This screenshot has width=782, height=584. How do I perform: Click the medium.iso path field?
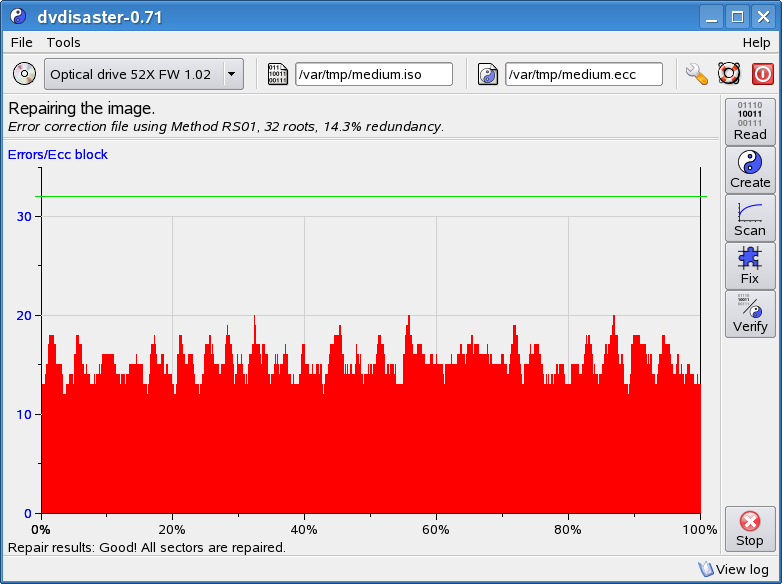pyautogui.click(x=373, y=74)
